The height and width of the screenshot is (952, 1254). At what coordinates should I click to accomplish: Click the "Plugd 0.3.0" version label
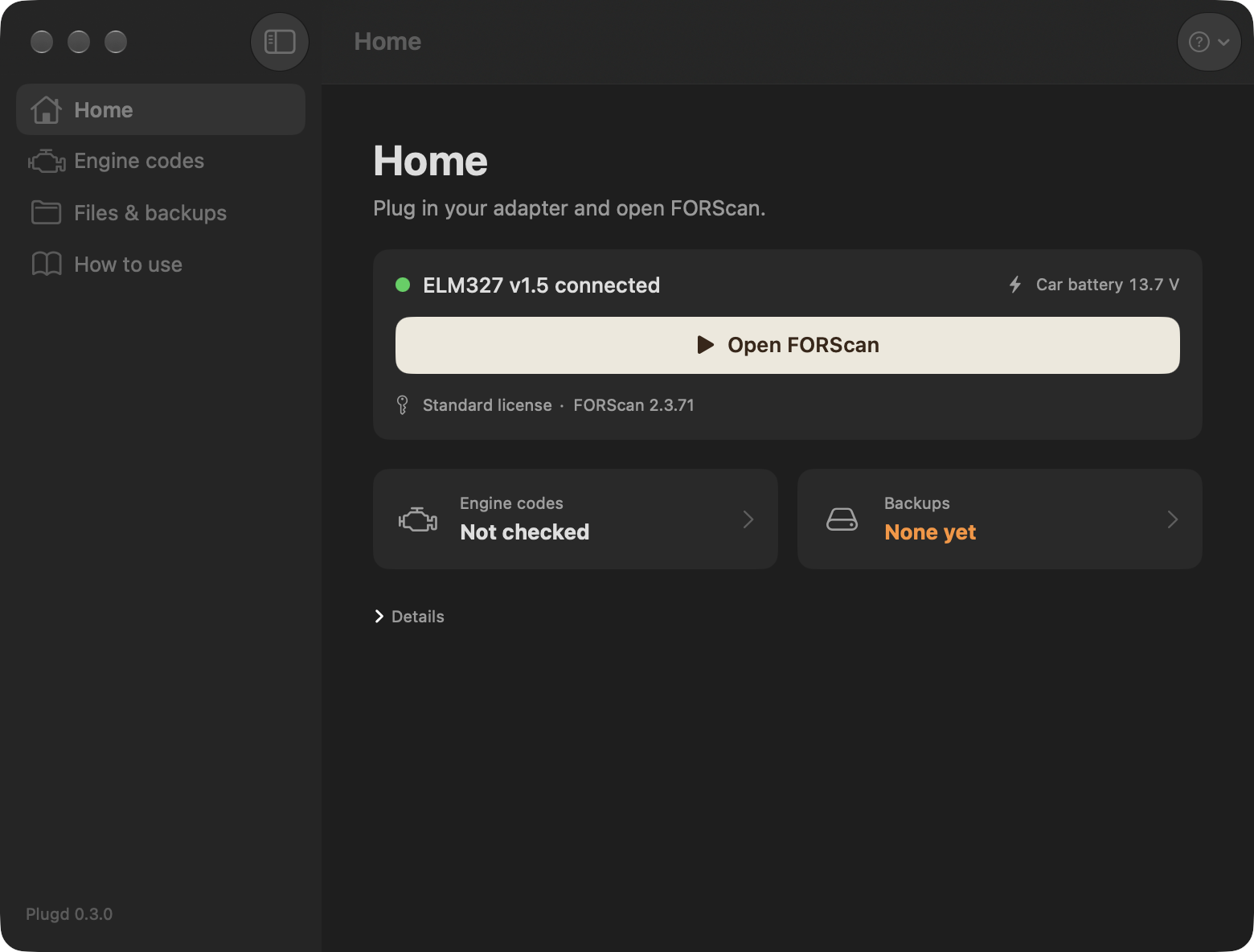(x=69, y=914)
